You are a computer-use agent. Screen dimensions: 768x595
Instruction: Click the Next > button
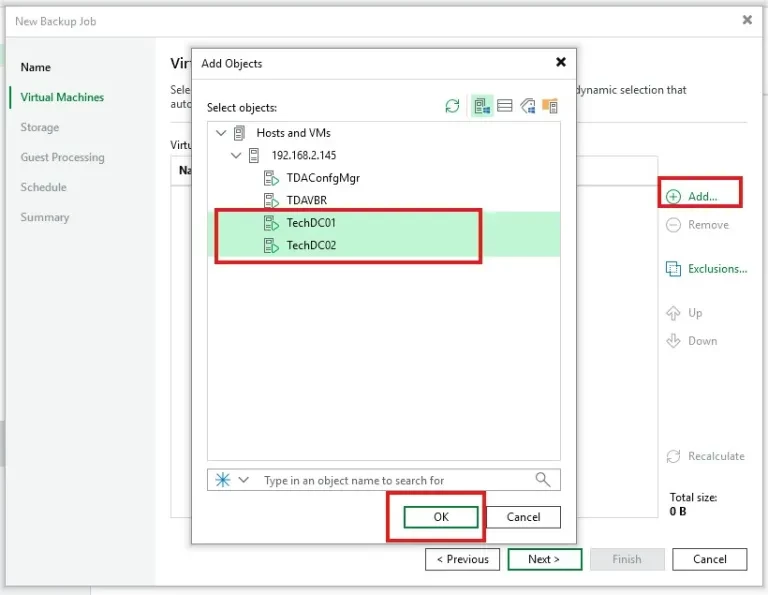pyautogui.click(x=545, y=559)
